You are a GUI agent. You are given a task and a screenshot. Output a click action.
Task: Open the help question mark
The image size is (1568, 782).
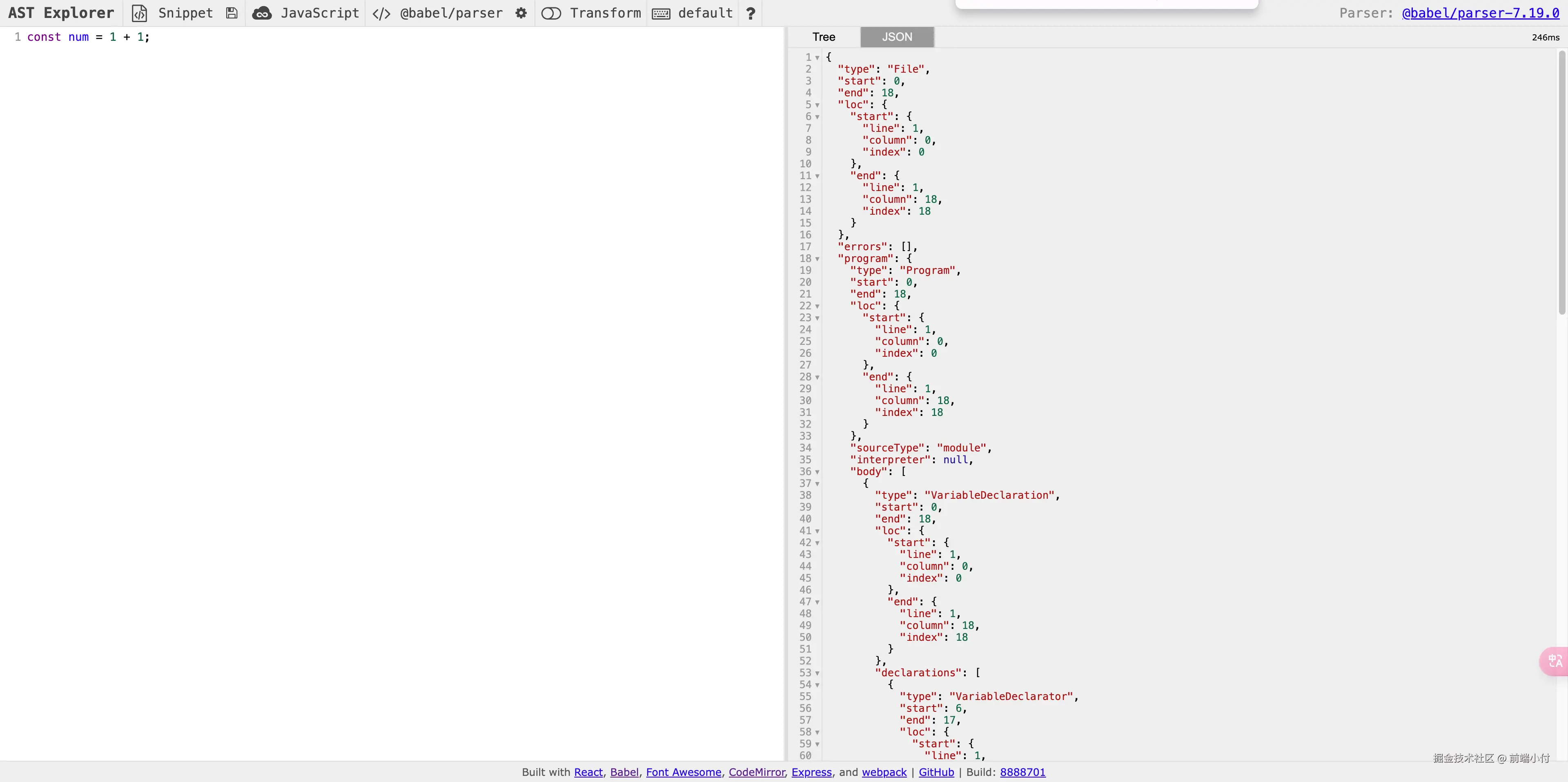pyautogui.click(x=751, y=13)
